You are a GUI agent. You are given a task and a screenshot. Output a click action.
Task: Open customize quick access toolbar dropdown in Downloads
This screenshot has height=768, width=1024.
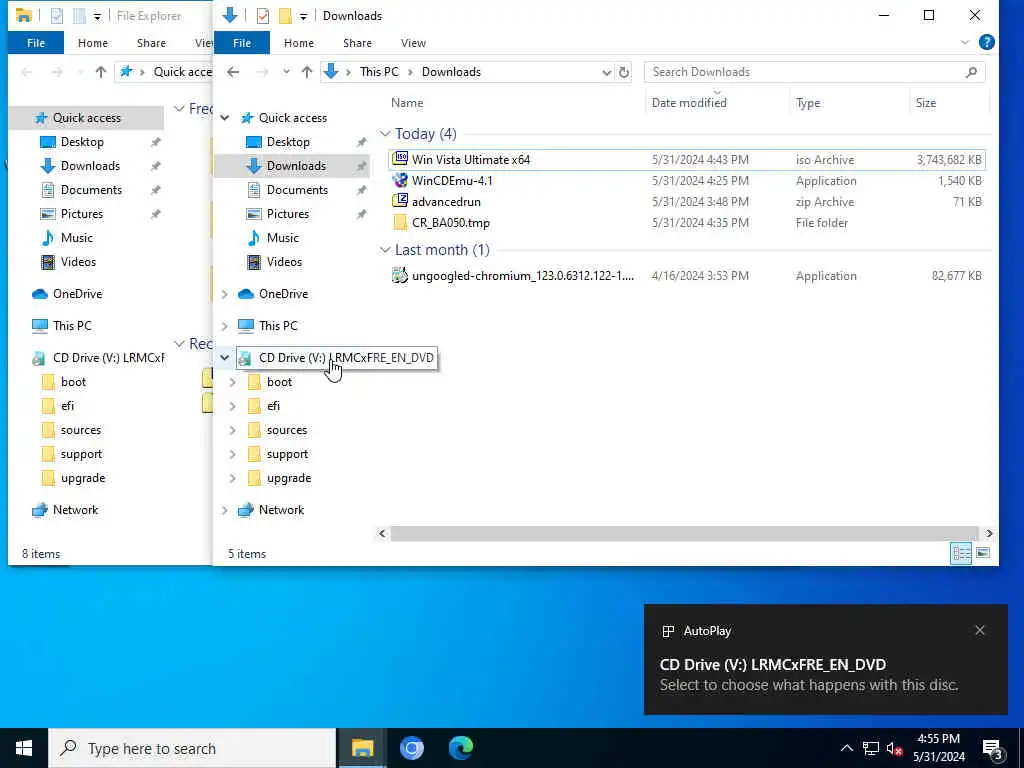(304, 16)
